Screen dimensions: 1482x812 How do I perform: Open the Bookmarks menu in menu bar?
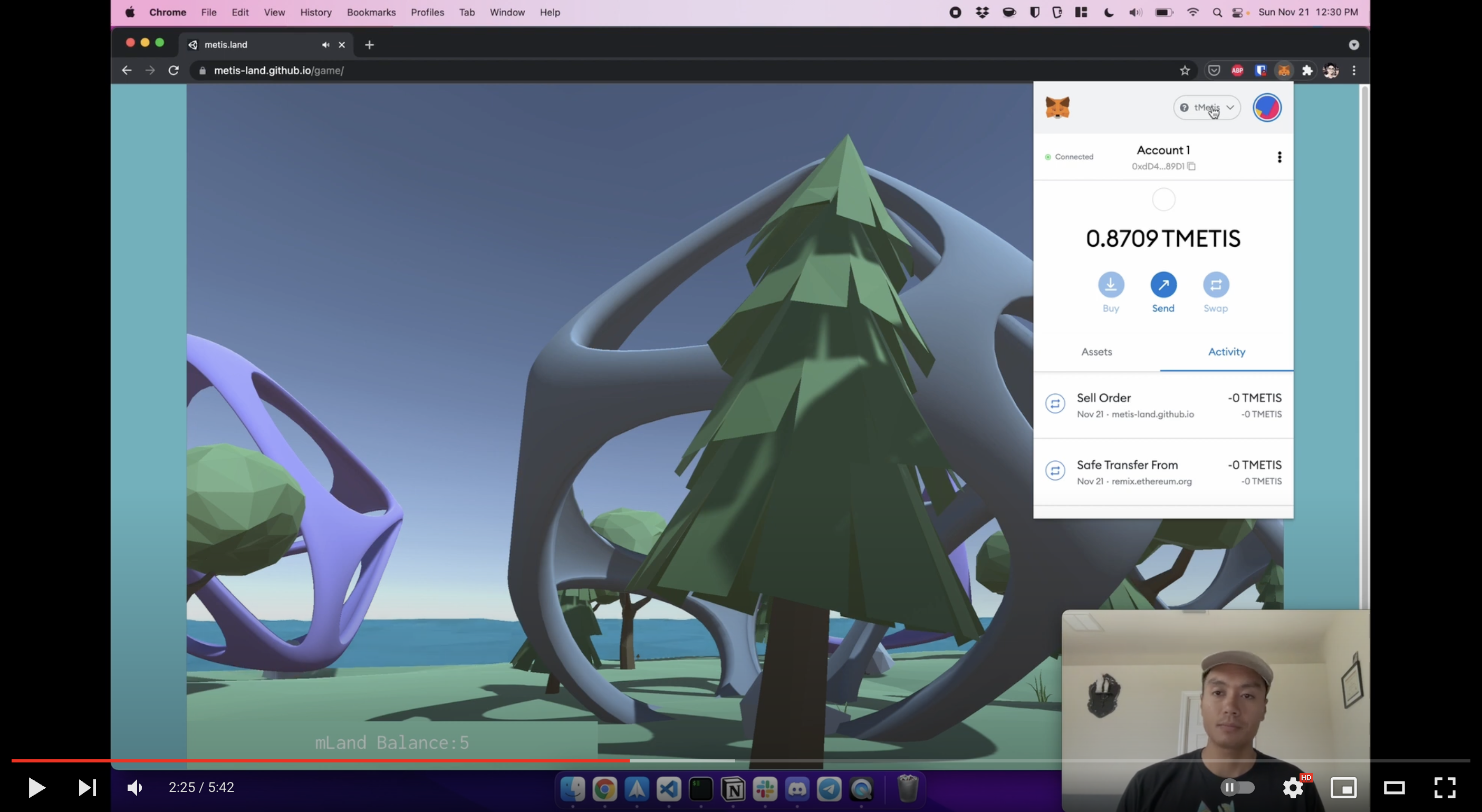(x=371, y=12)
